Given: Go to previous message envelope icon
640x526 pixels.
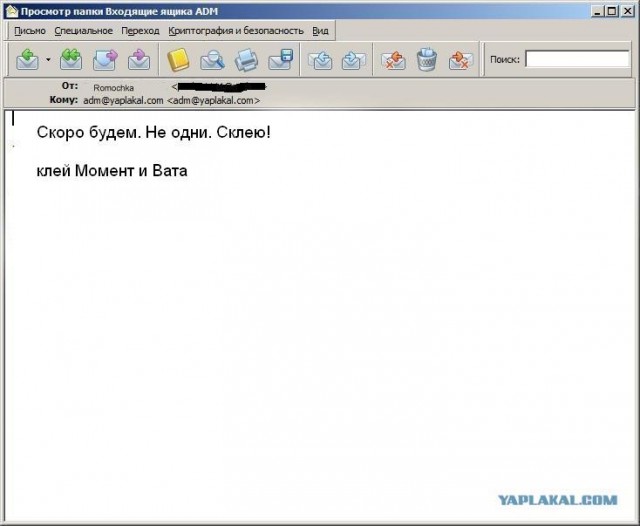Looking at the screenshot, I should tap(320, 60).
